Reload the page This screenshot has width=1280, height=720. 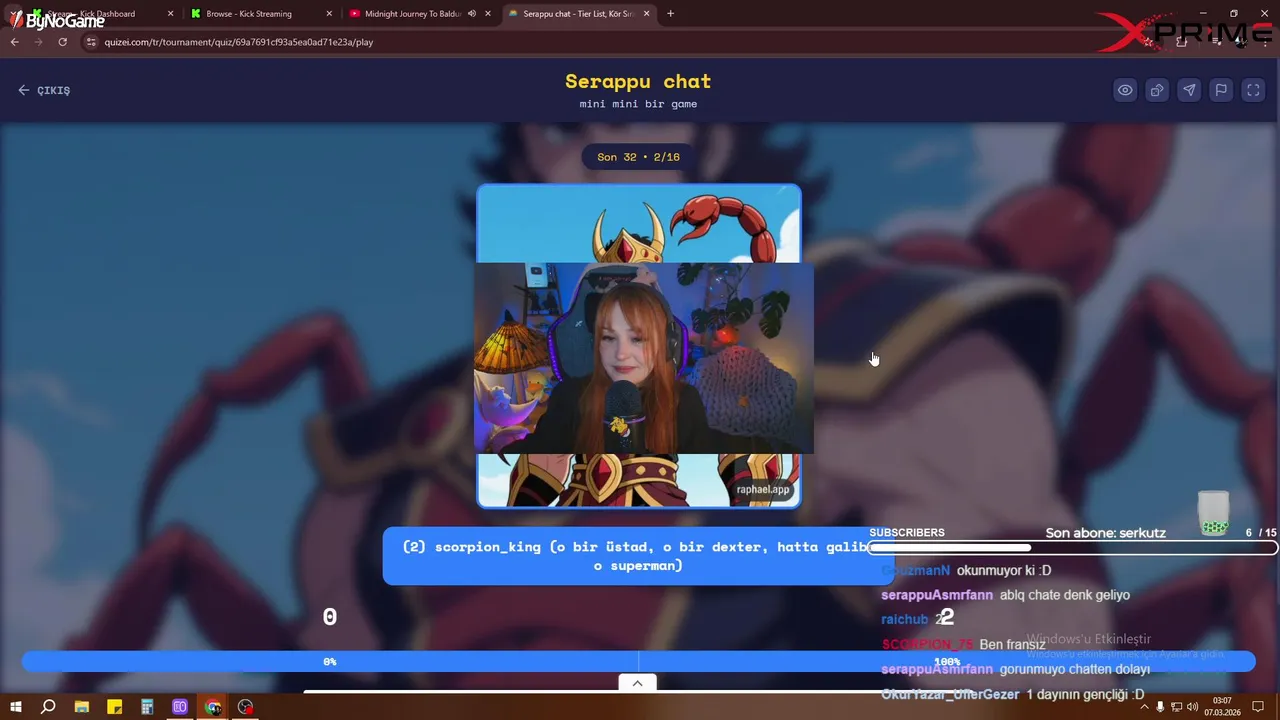click(62, 42)
